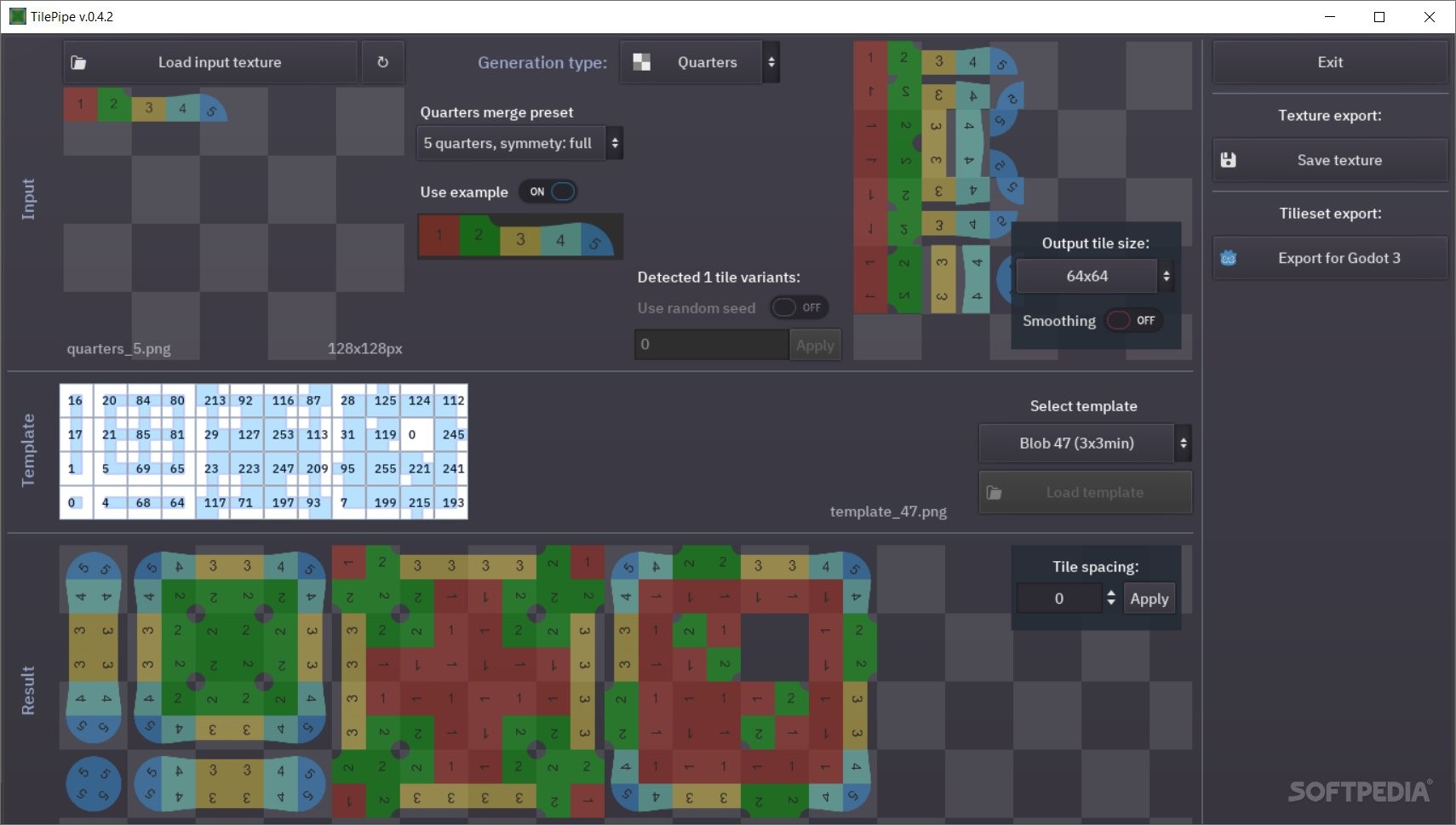
Task: Click the Save texture button
Action: pyautogui.click(x=1330, y=160)
